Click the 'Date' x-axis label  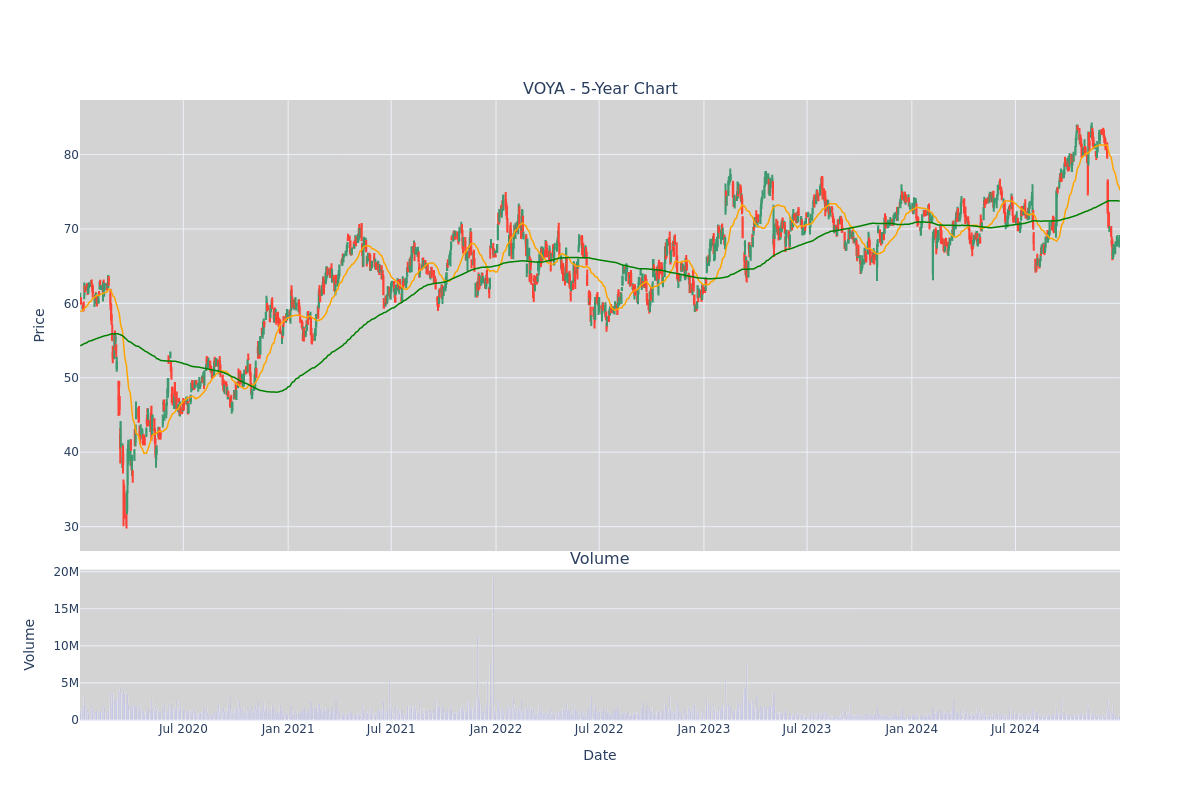pyautogui.click(x=600, y=756)
